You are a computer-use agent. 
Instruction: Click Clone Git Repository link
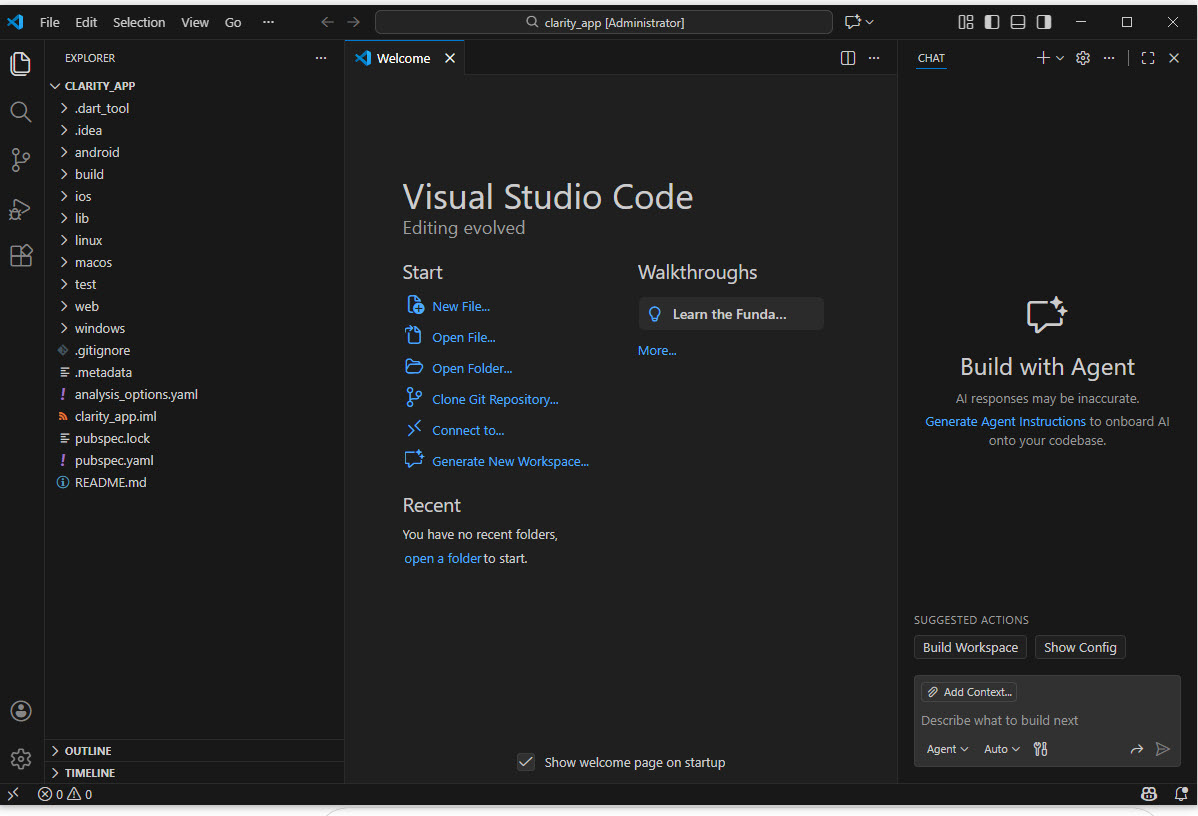point(495,399)
